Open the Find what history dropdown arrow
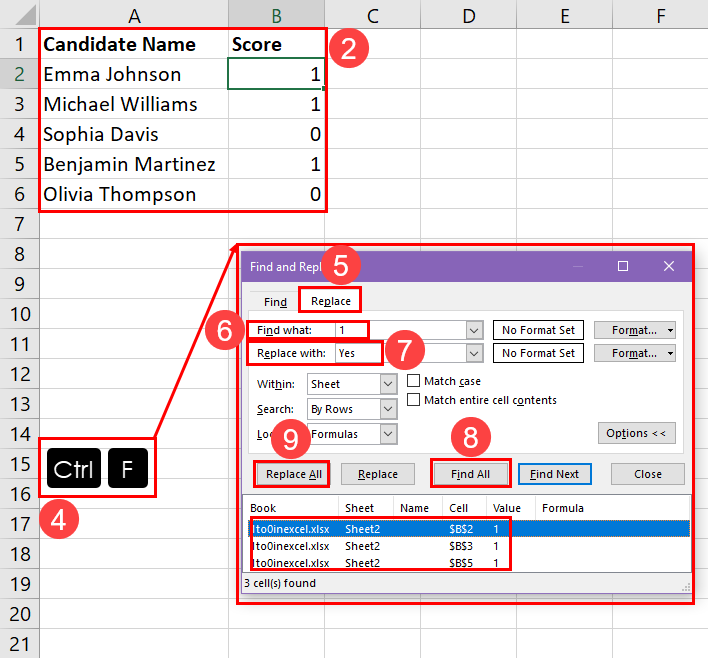This screenshot has width=708, height=658. tap(474, 330)
